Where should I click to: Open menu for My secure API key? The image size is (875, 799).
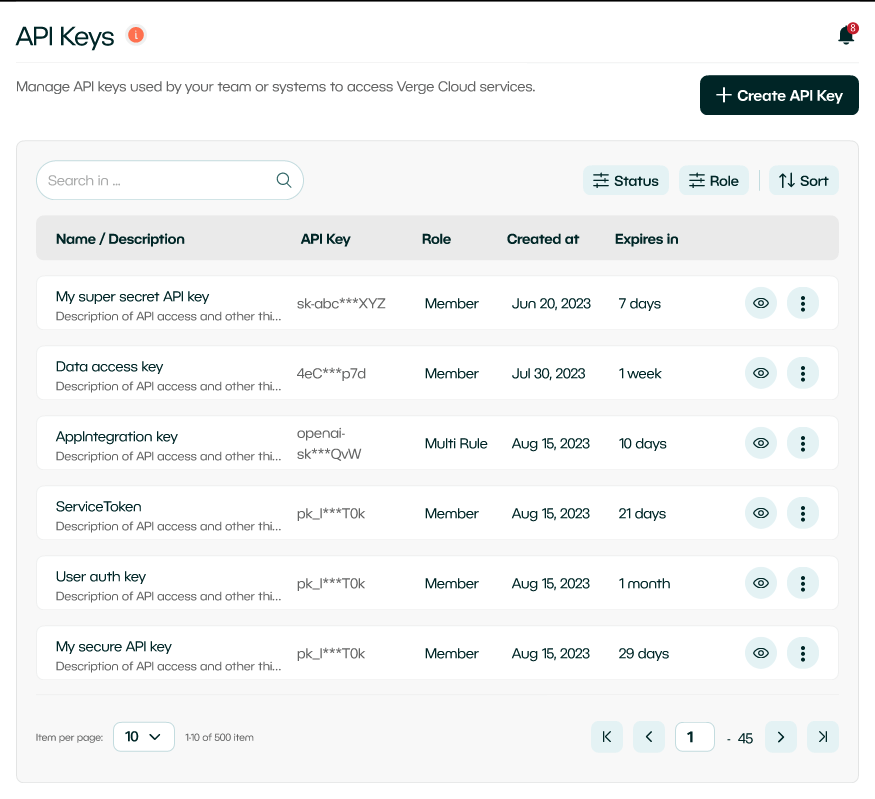click(802, 653)
